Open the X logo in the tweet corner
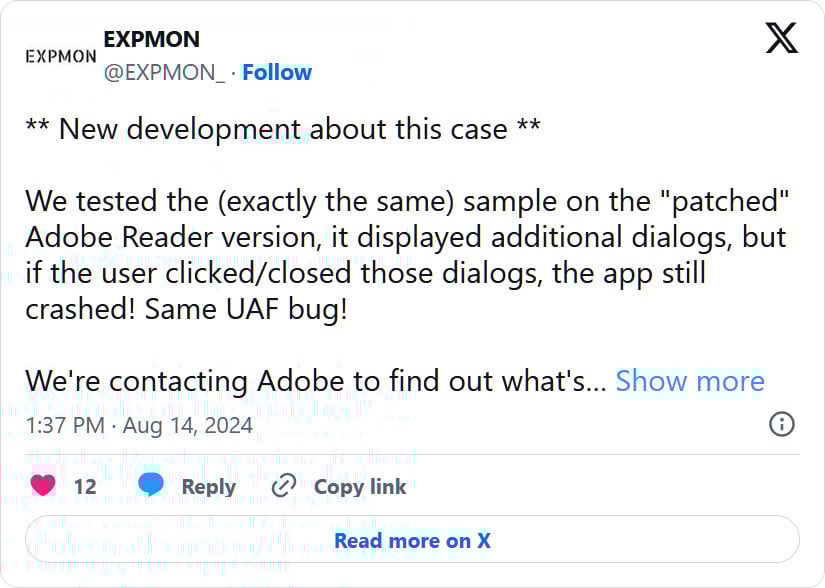 [781, 38]
